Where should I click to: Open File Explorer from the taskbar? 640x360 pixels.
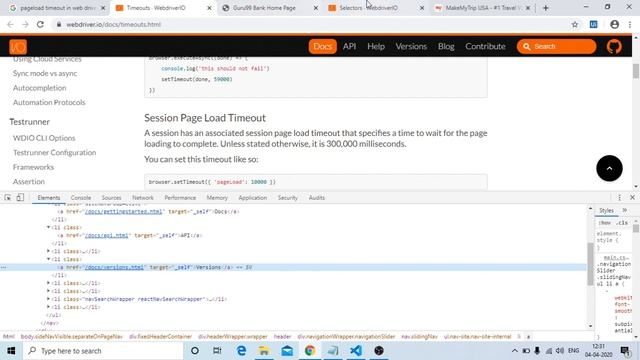264,351
